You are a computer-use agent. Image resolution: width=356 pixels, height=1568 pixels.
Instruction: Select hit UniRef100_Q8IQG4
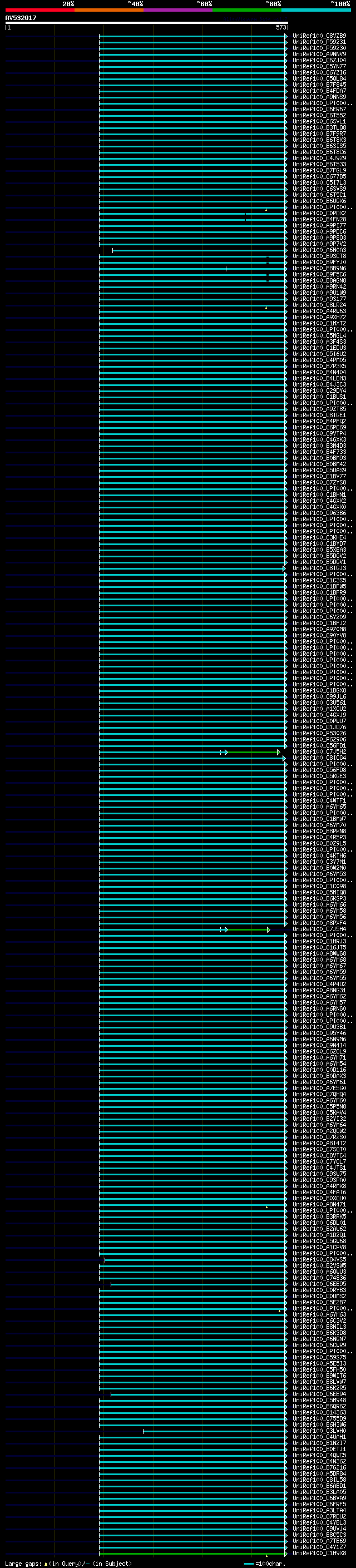(319, 758)
